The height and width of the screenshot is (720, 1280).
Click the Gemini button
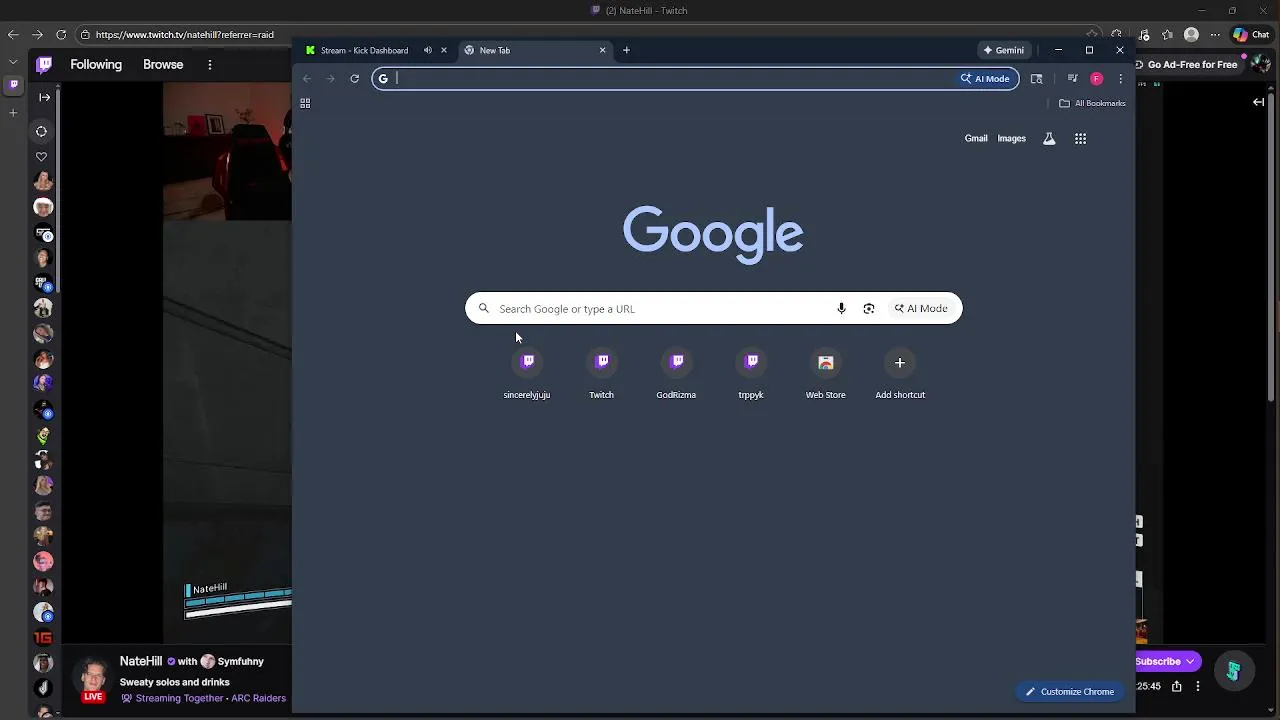[1003, 50]
